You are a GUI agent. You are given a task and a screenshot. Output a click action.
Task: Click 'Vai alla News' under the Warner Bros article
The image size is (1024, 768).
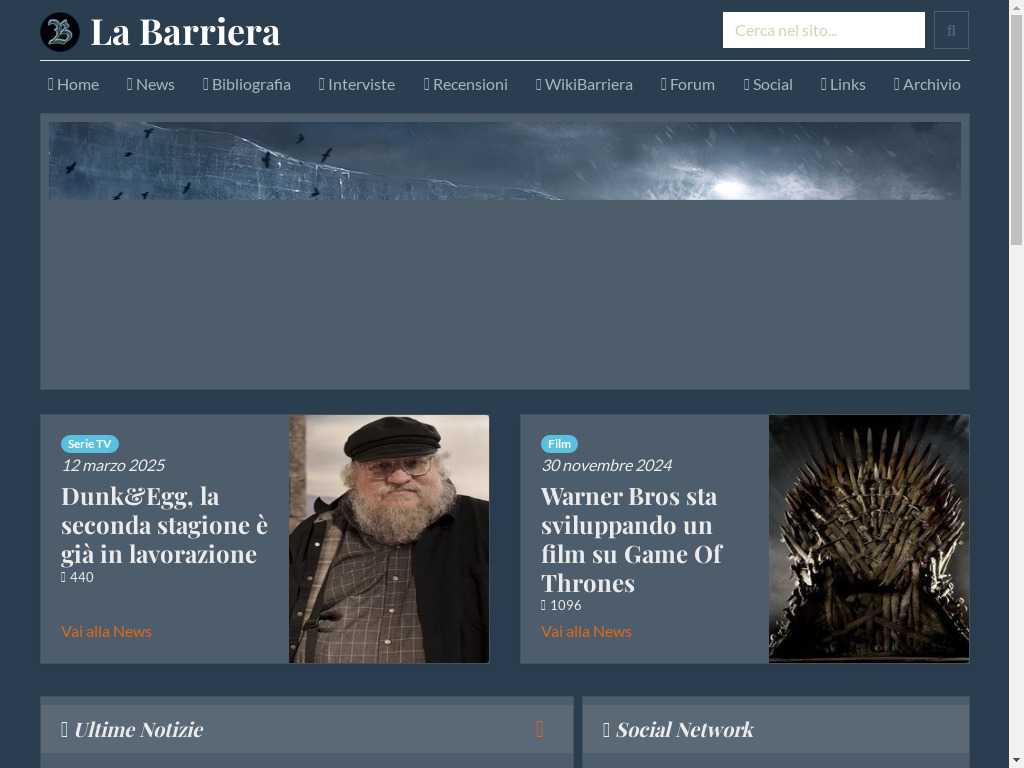point(586,632)
